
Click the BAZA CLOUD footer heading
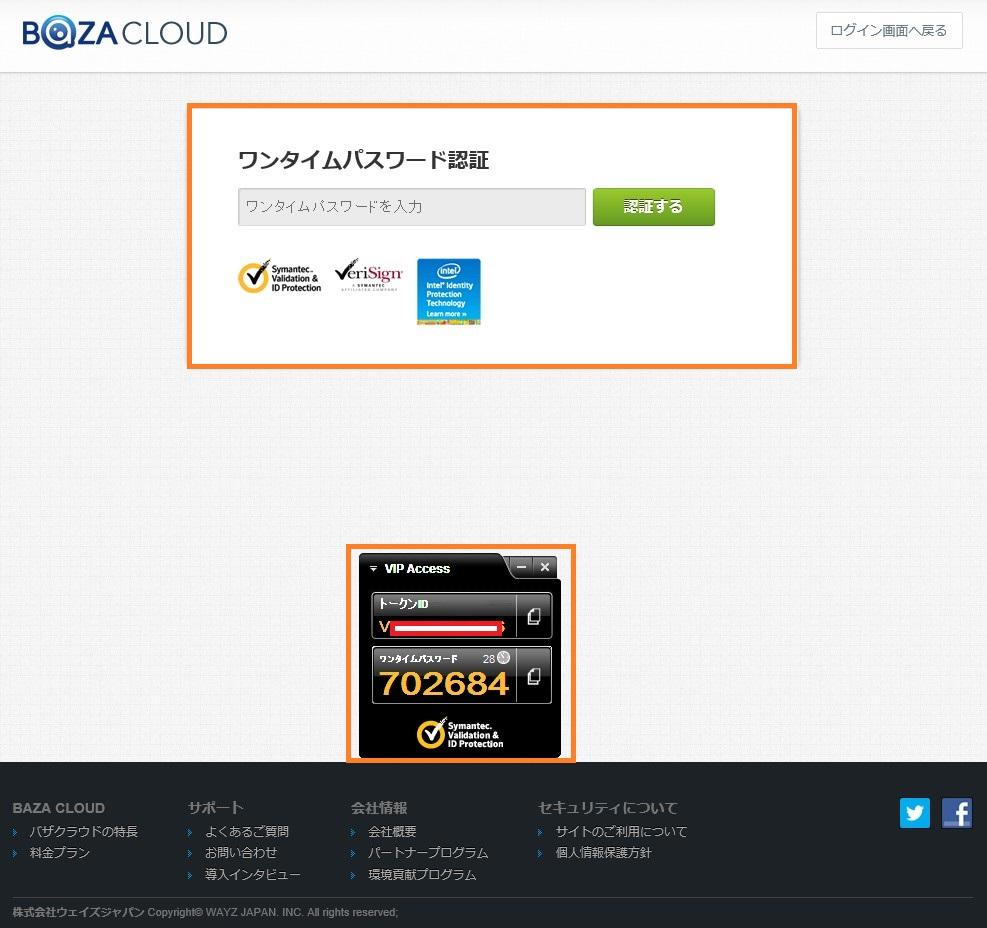point(59,808)
